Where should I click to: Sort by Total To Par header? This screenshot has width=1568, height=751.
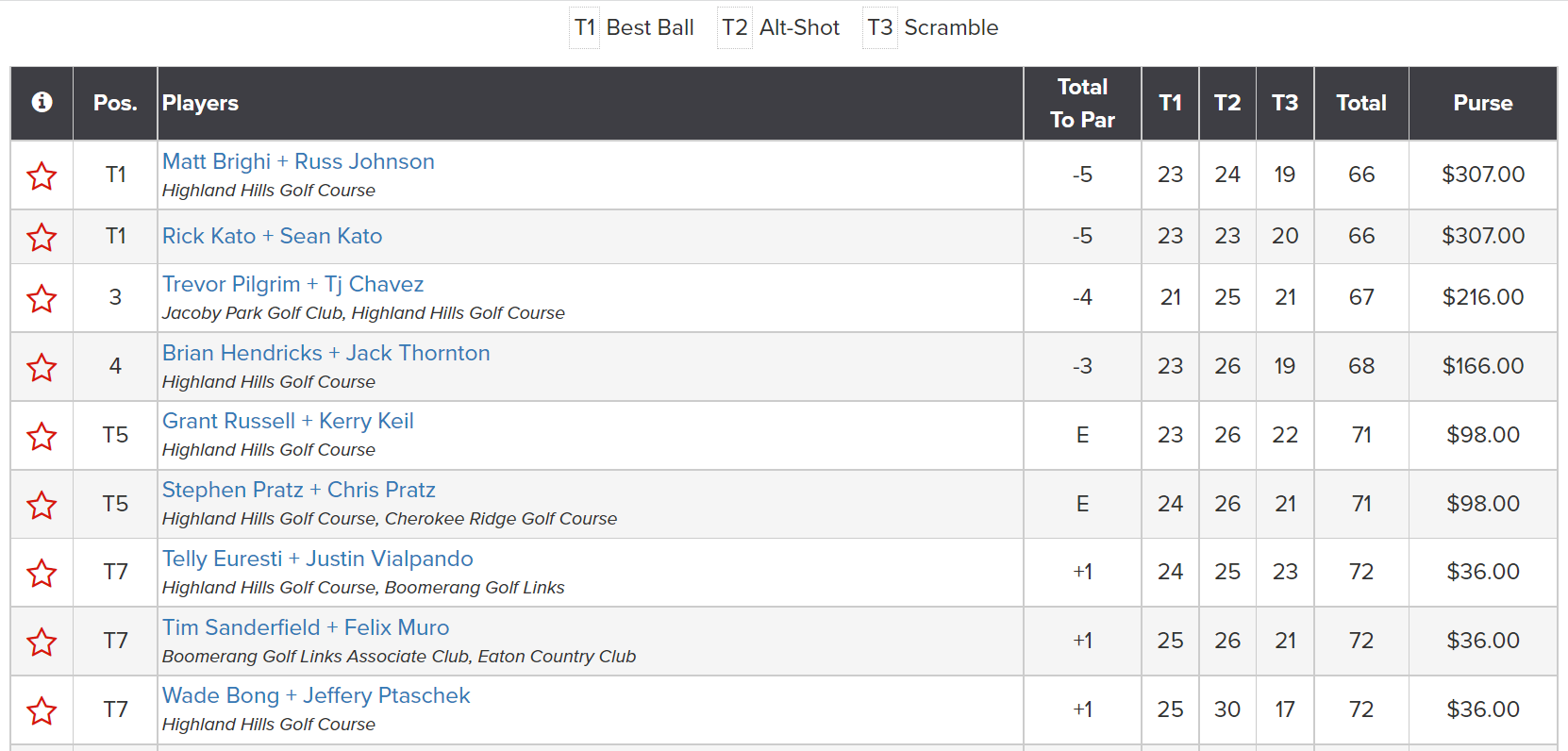tap(1082, 103)
